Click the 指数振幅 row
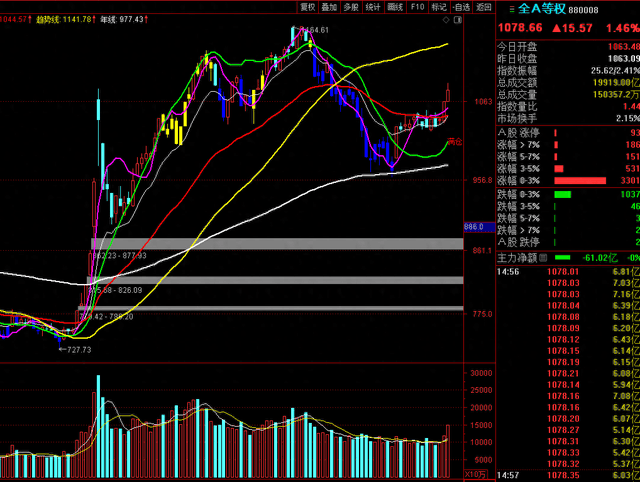This screenshot has width=640, height=482. 568,71
